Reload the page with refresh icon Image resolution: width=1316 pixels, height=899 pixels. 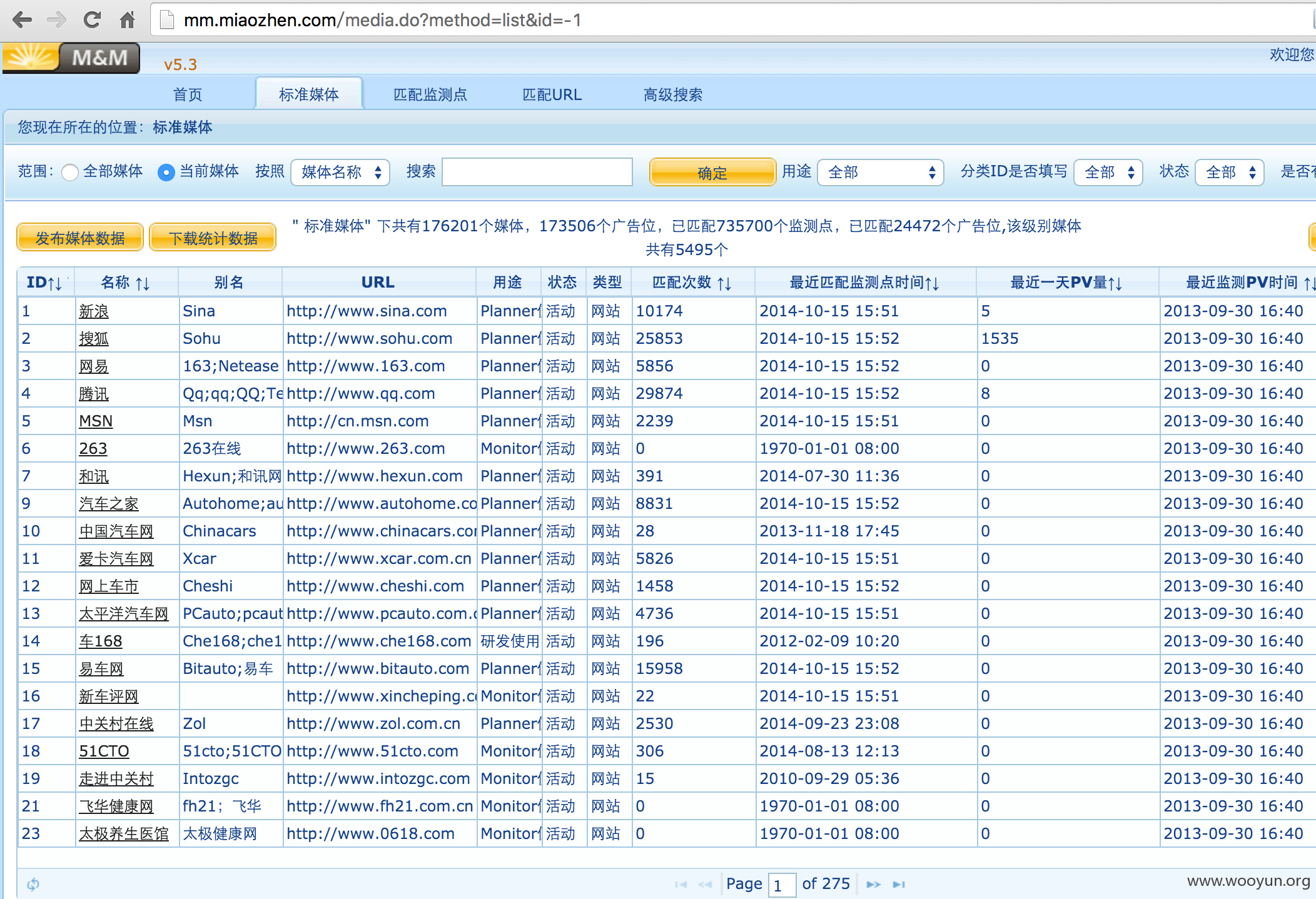pos(92,20)
